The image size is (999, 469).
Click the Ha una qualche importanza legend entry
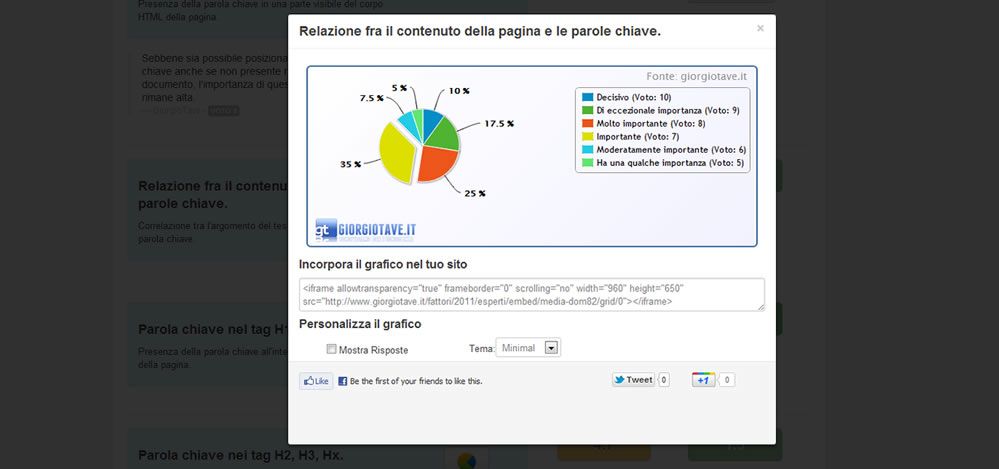coord(668,162)
